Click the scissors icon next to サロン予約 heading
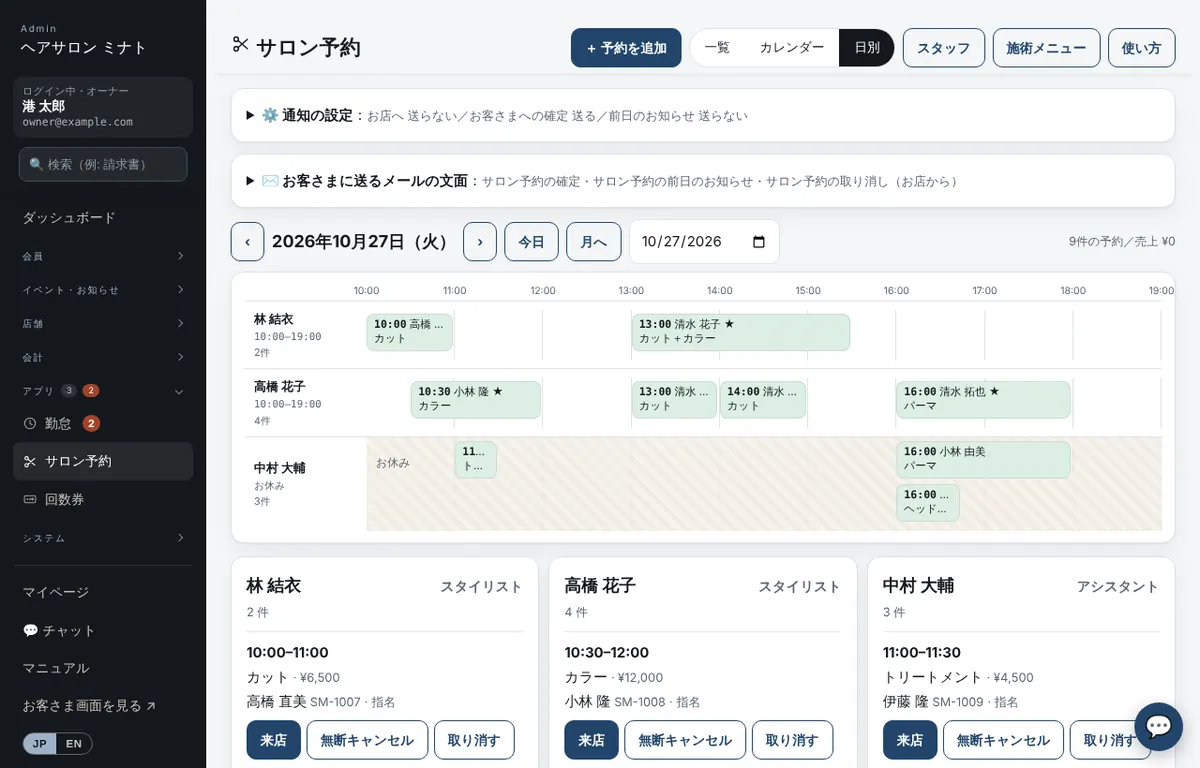Viewport: 1200px width, 768px height. click(x=240, y=44)
